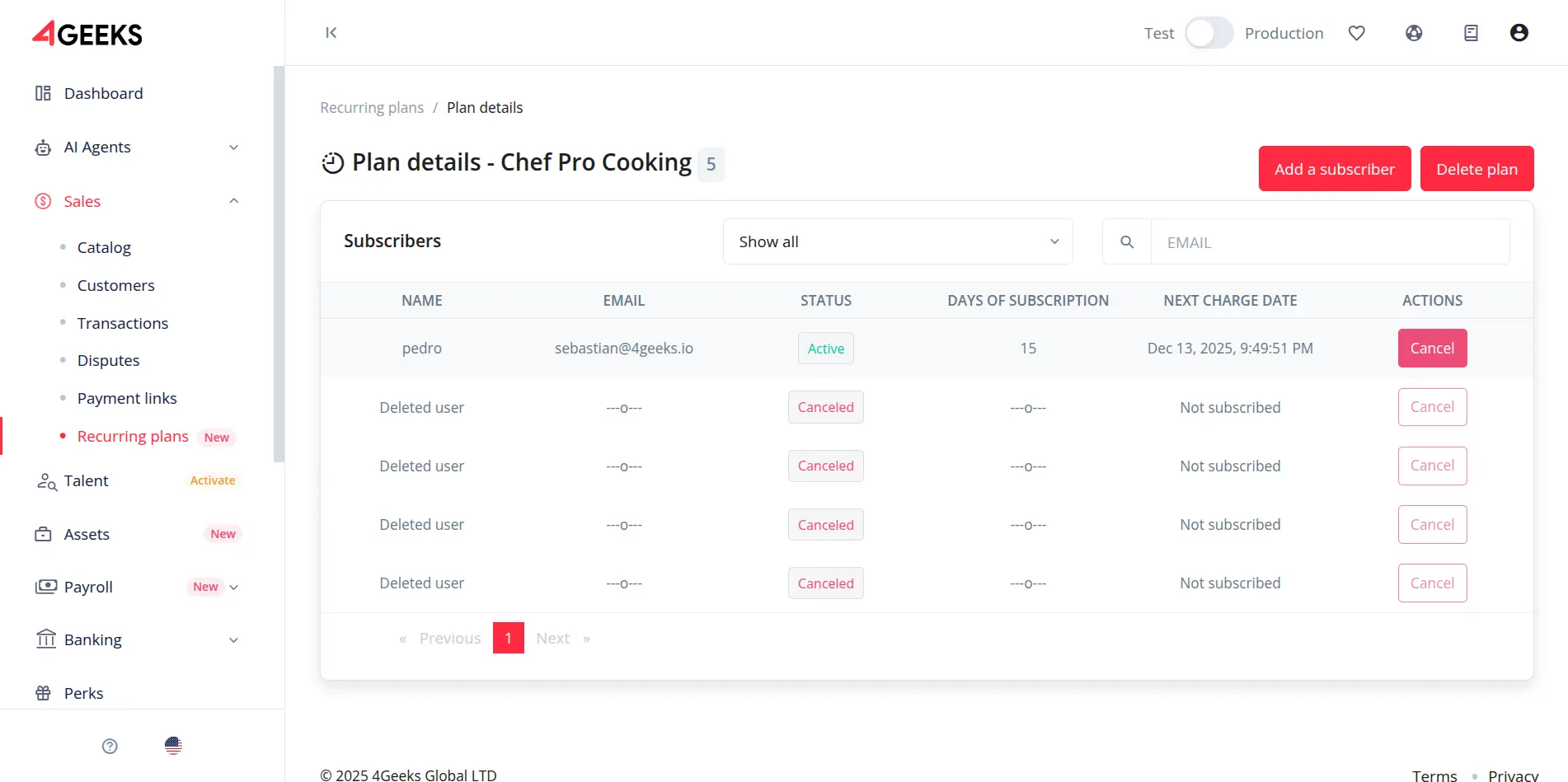Screen dimensions: 1568x782
Task: Click the US flag language icon
Action: pos(173,746)
